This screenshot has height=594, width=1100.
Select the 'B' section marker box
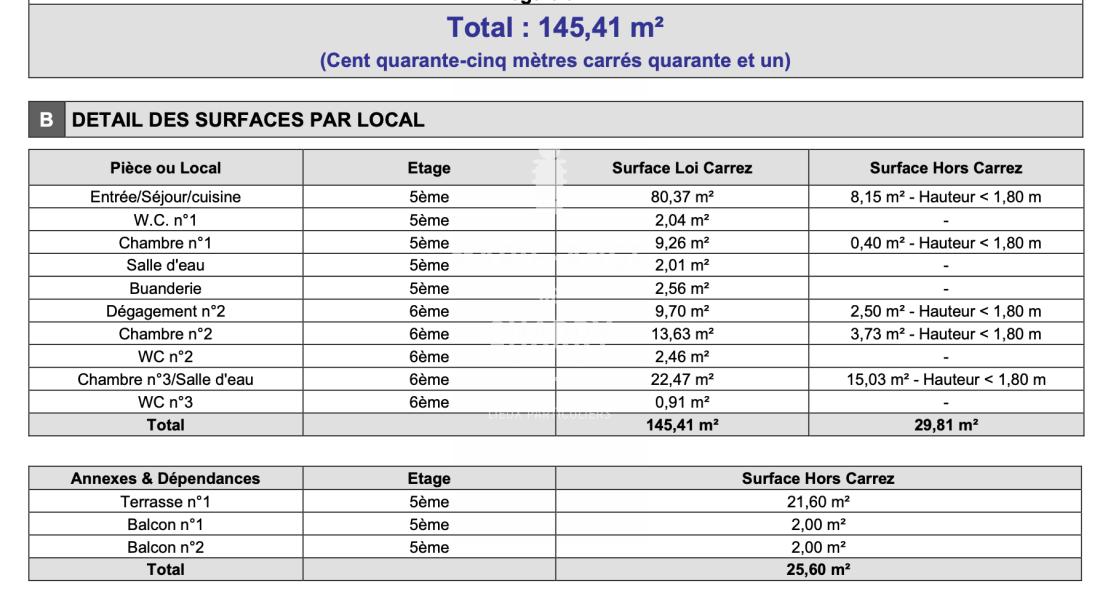[x=46, y=120]
